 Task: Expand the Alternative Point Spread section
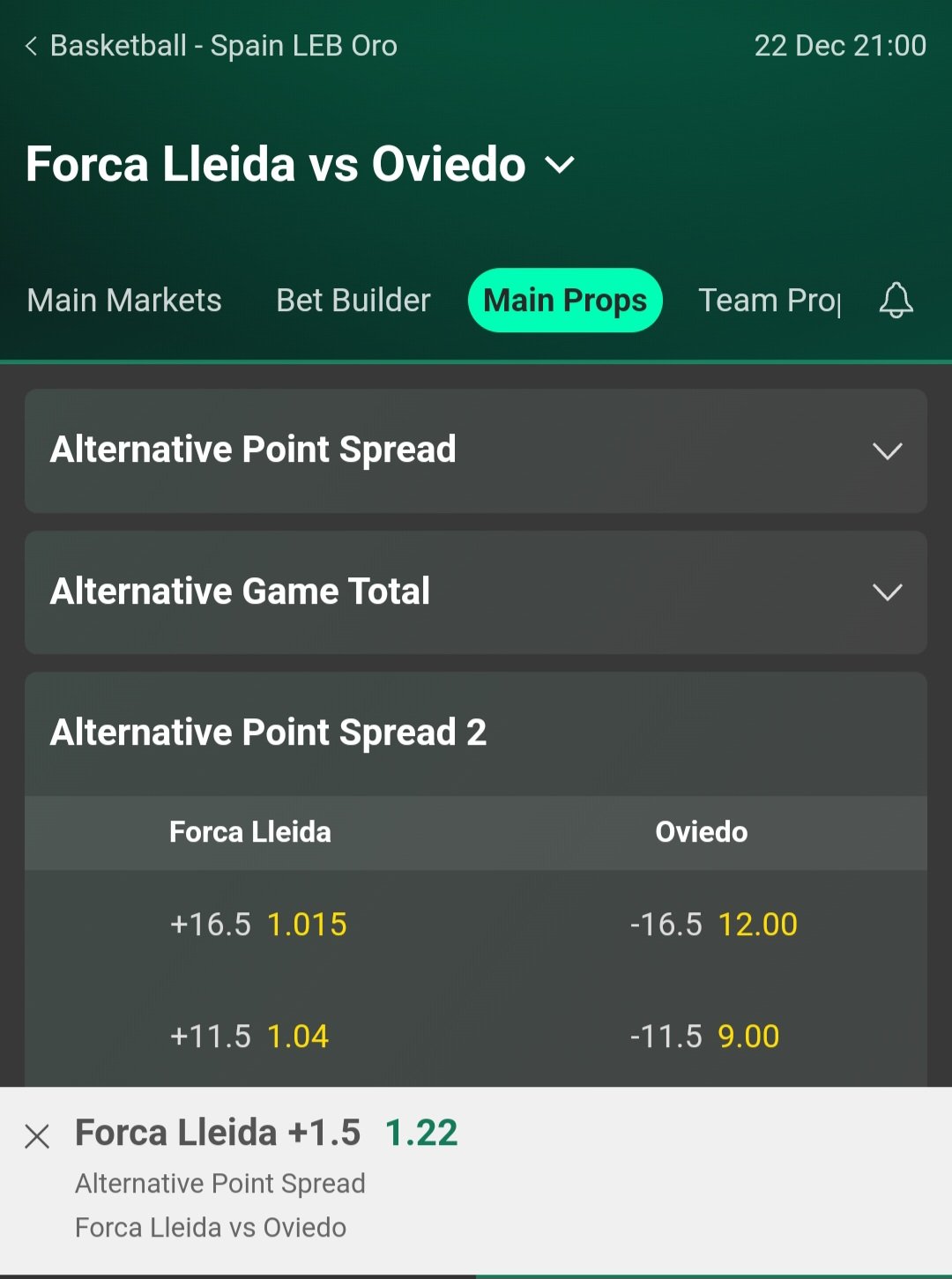click(476, 450)
